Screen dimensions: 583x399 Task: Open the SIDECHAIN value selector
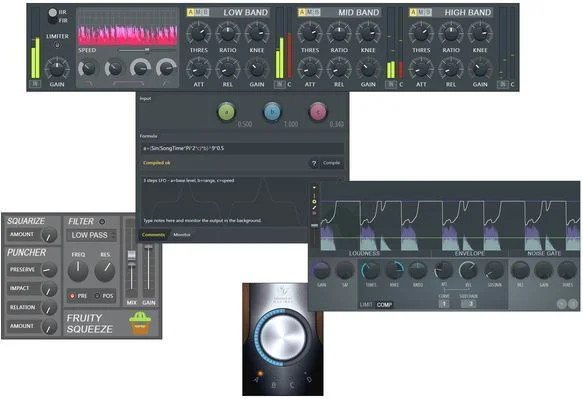tap(469, 304)
